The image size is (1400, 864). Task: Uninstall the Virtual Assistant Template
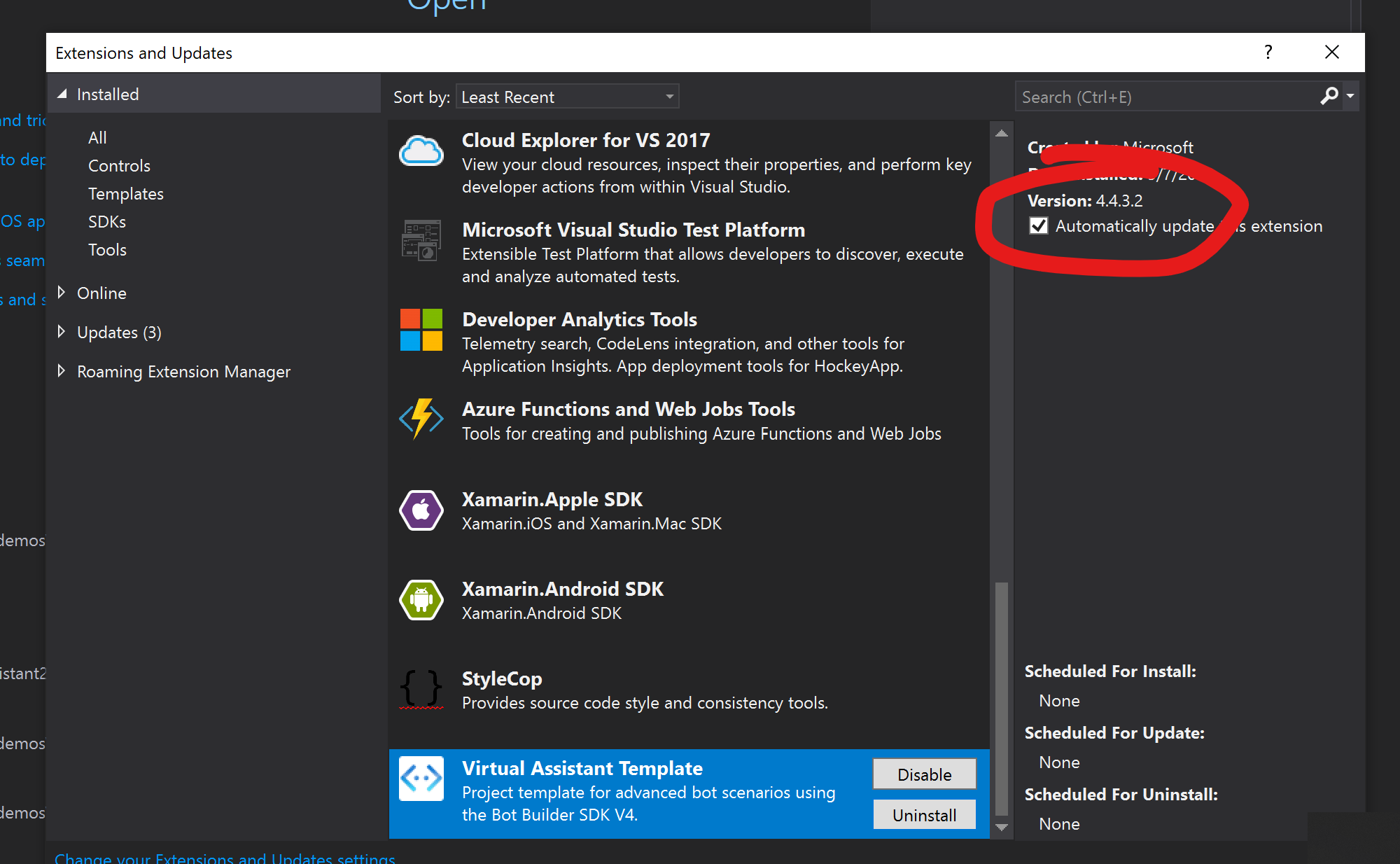pyautogui.click(x=924, y=814)
